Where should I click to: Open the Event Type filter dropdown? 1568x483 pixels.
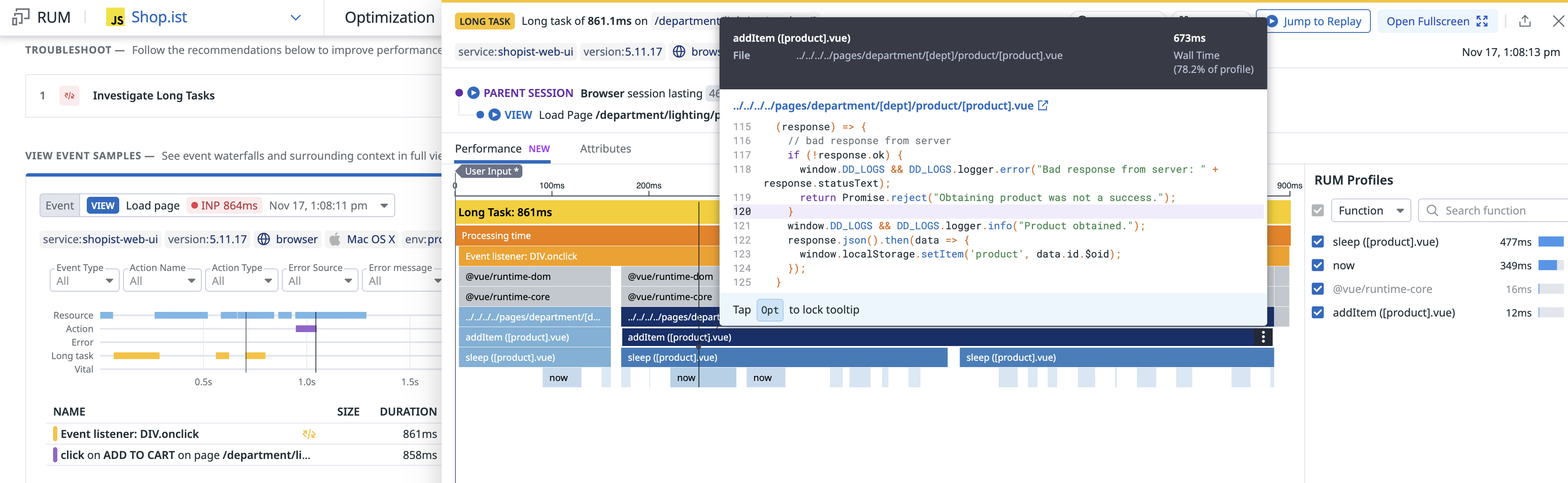pos(85,281)
